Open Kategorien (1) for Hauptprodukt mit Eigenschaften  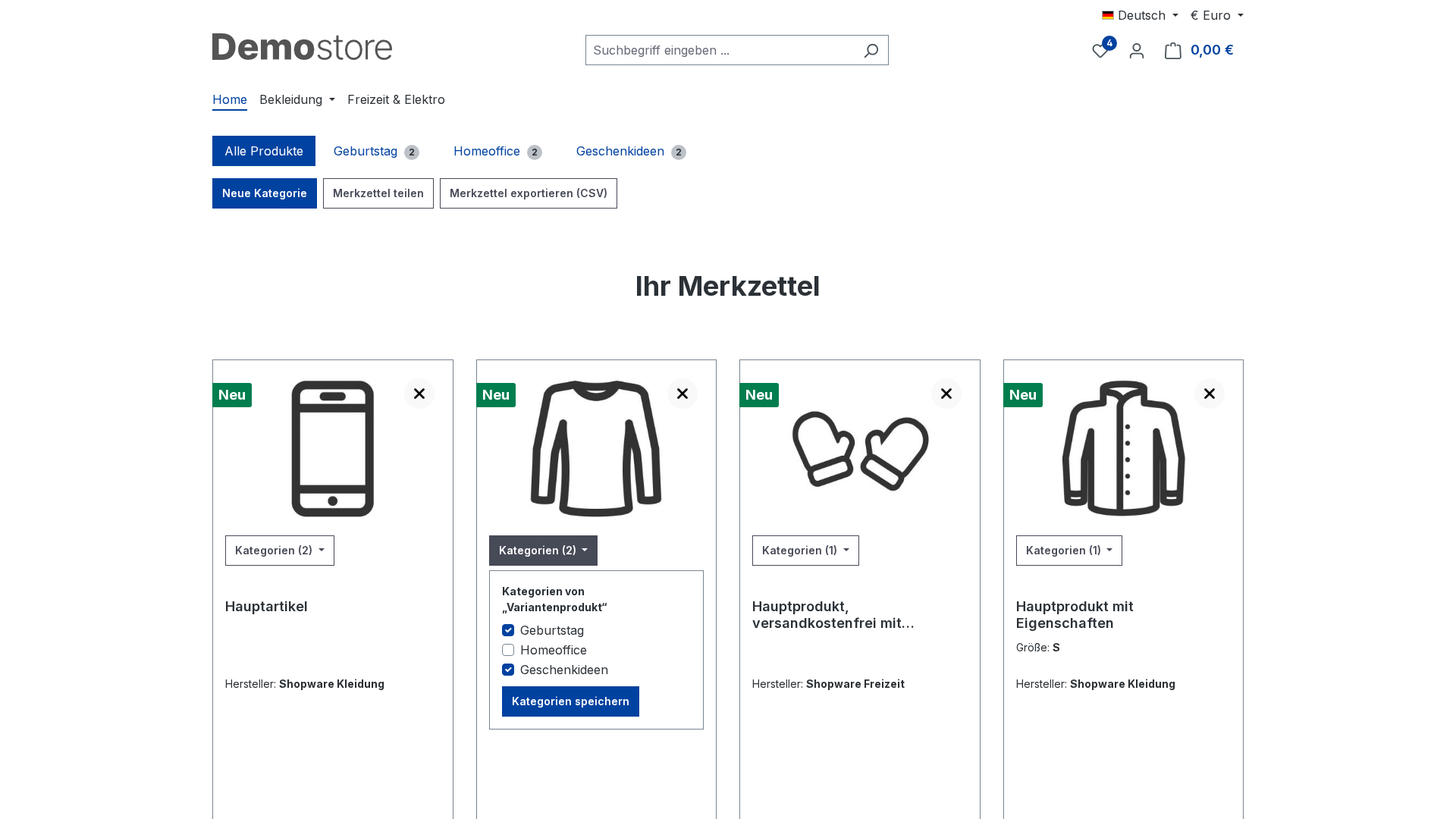tap(1069, 551)
